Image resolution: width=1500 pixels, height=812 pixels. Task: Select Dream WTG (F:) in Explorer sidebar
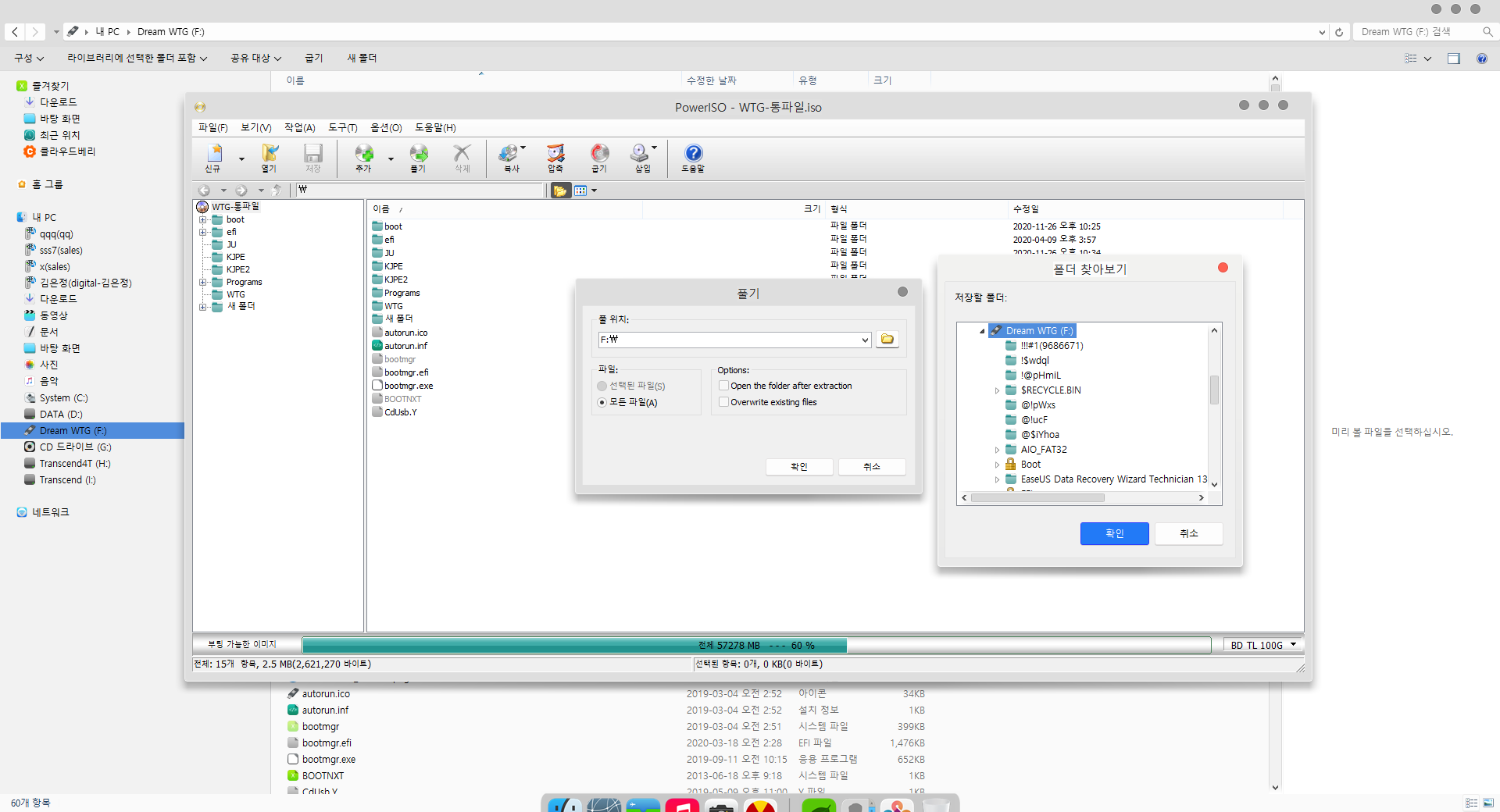tap(92, 431)
